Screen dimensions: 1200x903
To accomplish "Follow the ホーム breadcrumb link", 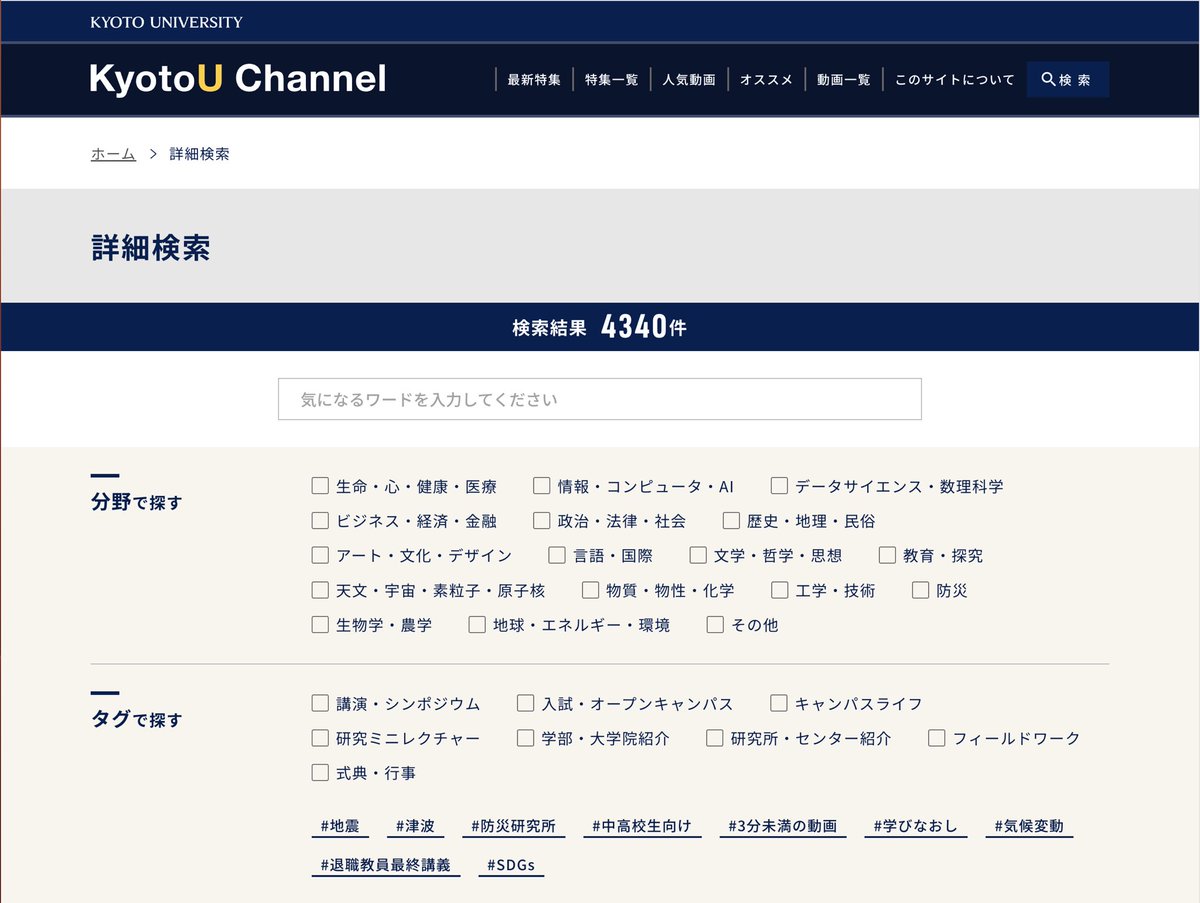I will click(113, 154).
